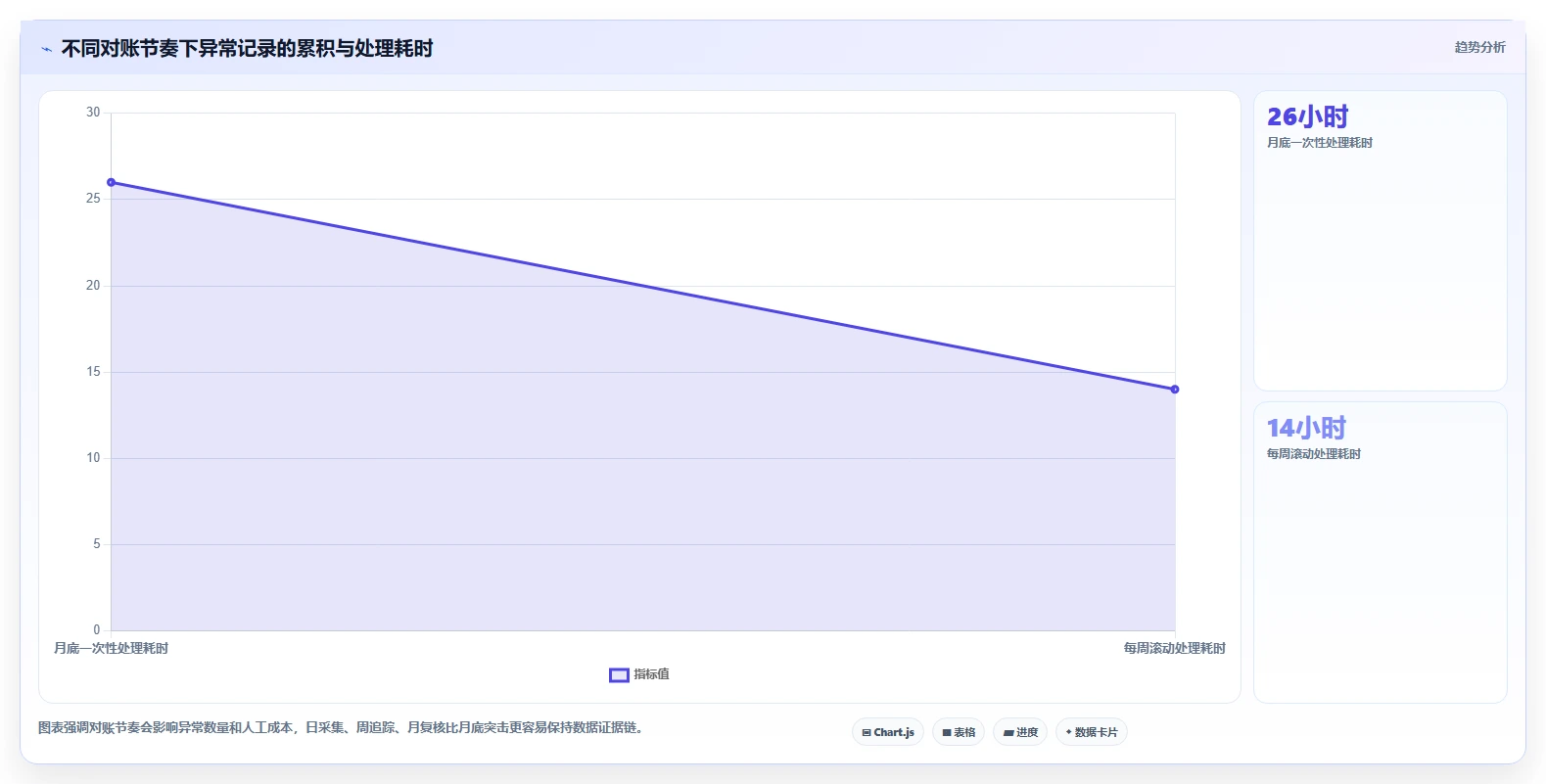The image size is (1546, 784).
Task: Click the 26小时 stat value
Action: (x=1307, y=116)
